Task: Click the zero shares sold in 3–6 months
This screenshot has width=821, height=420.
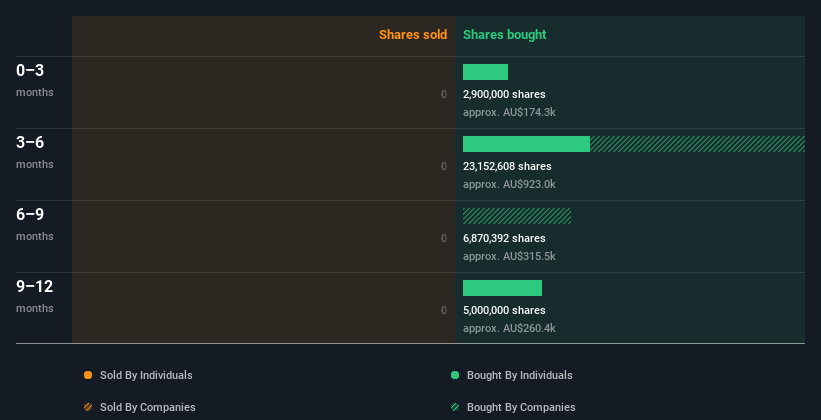Action: [x=444, y=167]
